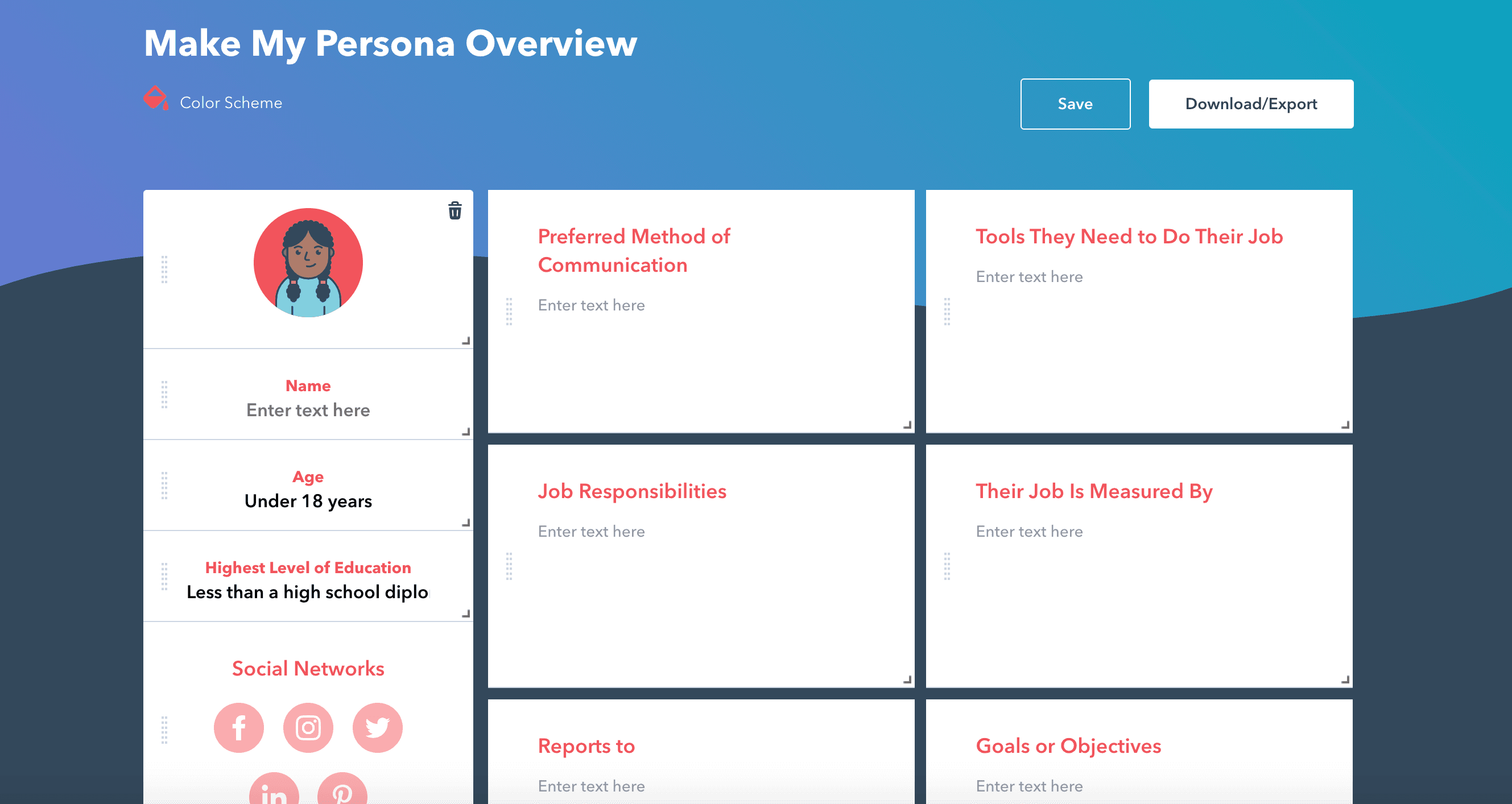Click the Color Scheme label text
The width and height of the screenshot is (1512, 804).
coord(230,102)
